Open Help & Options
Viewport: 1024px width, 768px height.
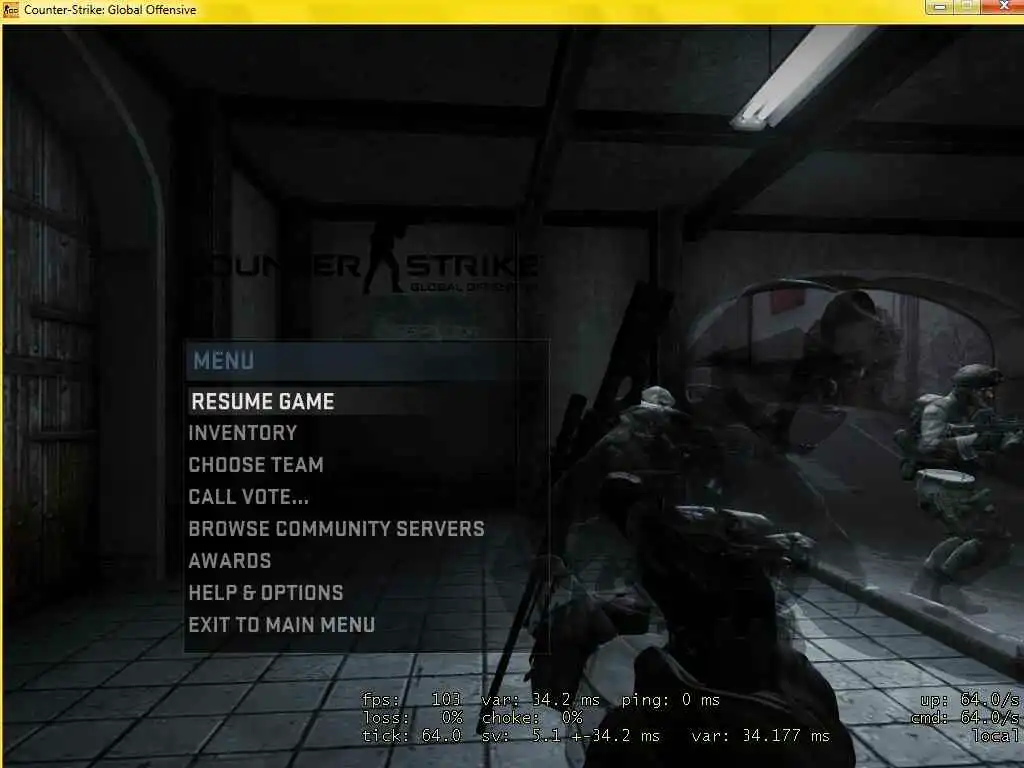coord(266,593)
